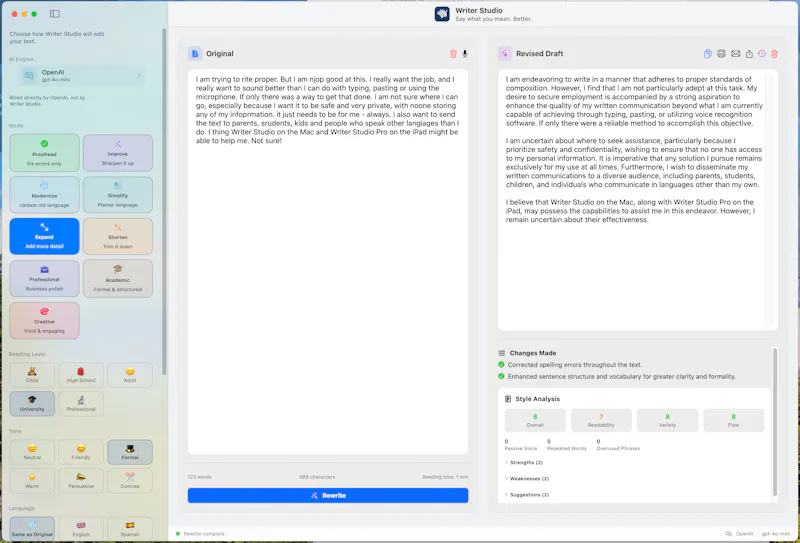
Task: Choose High School reading level
Action: coord(81,375)
